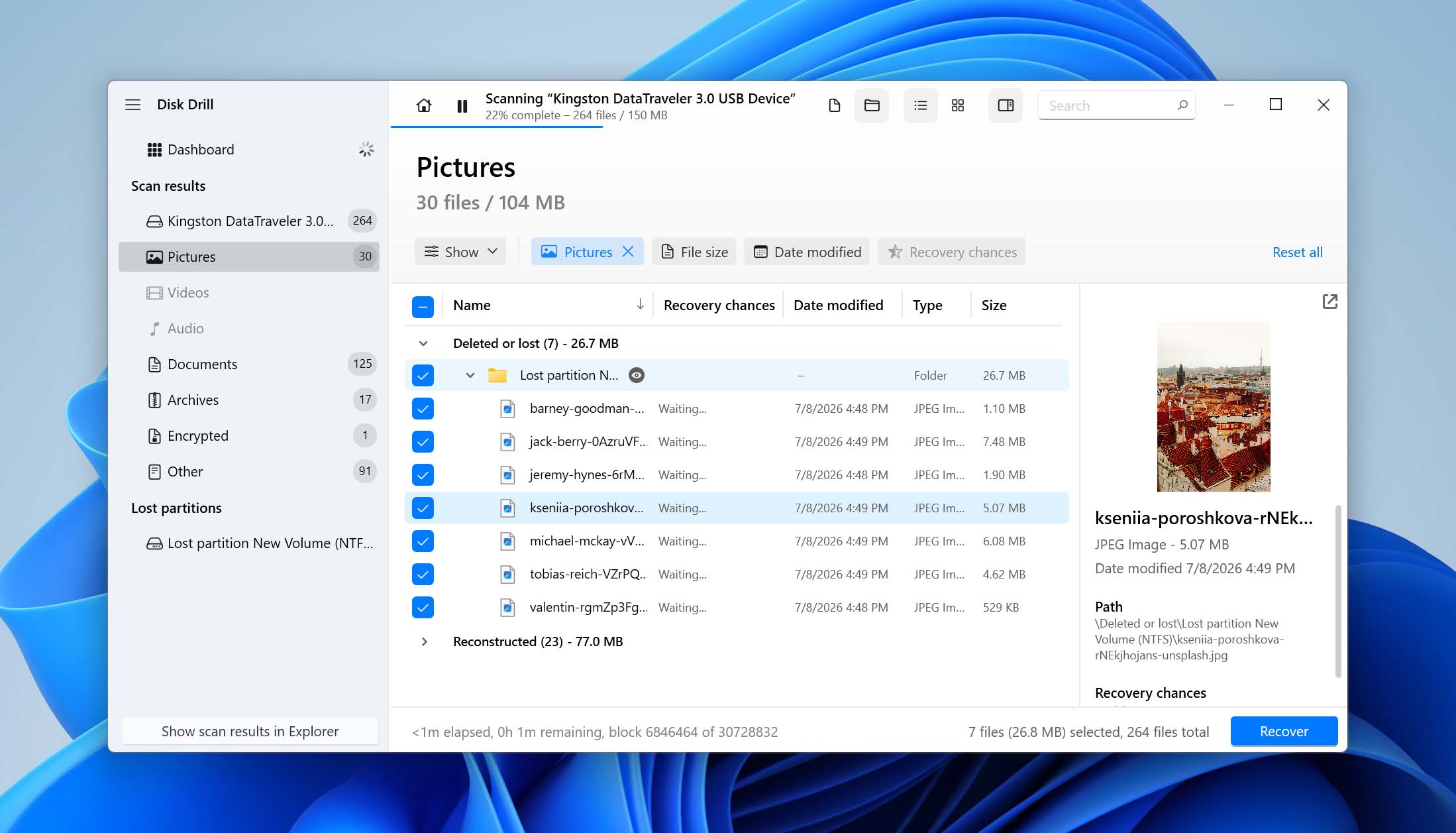
Task: Uncheck the jeremy-hynes file checkbox
Action: pos(423,475)
